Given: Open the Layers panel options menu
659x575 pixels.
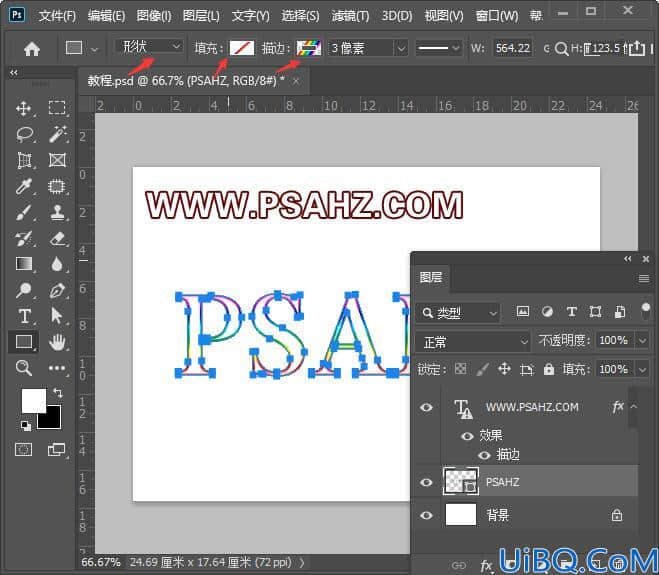Looking at the screenshot, I should point(643,278).
